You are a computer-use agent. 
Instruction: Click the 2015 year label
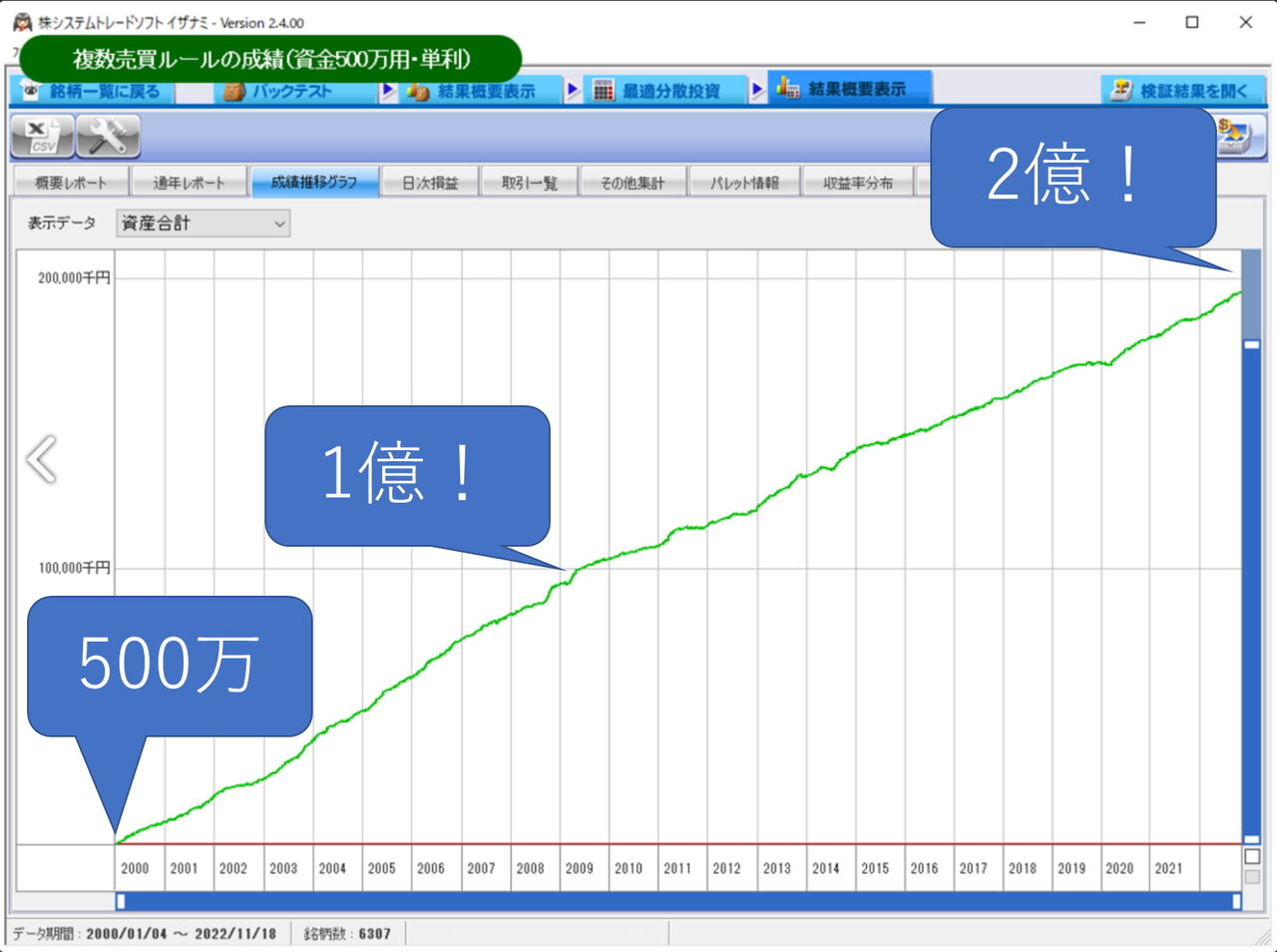pyautogui.click(x=875, y=868)
